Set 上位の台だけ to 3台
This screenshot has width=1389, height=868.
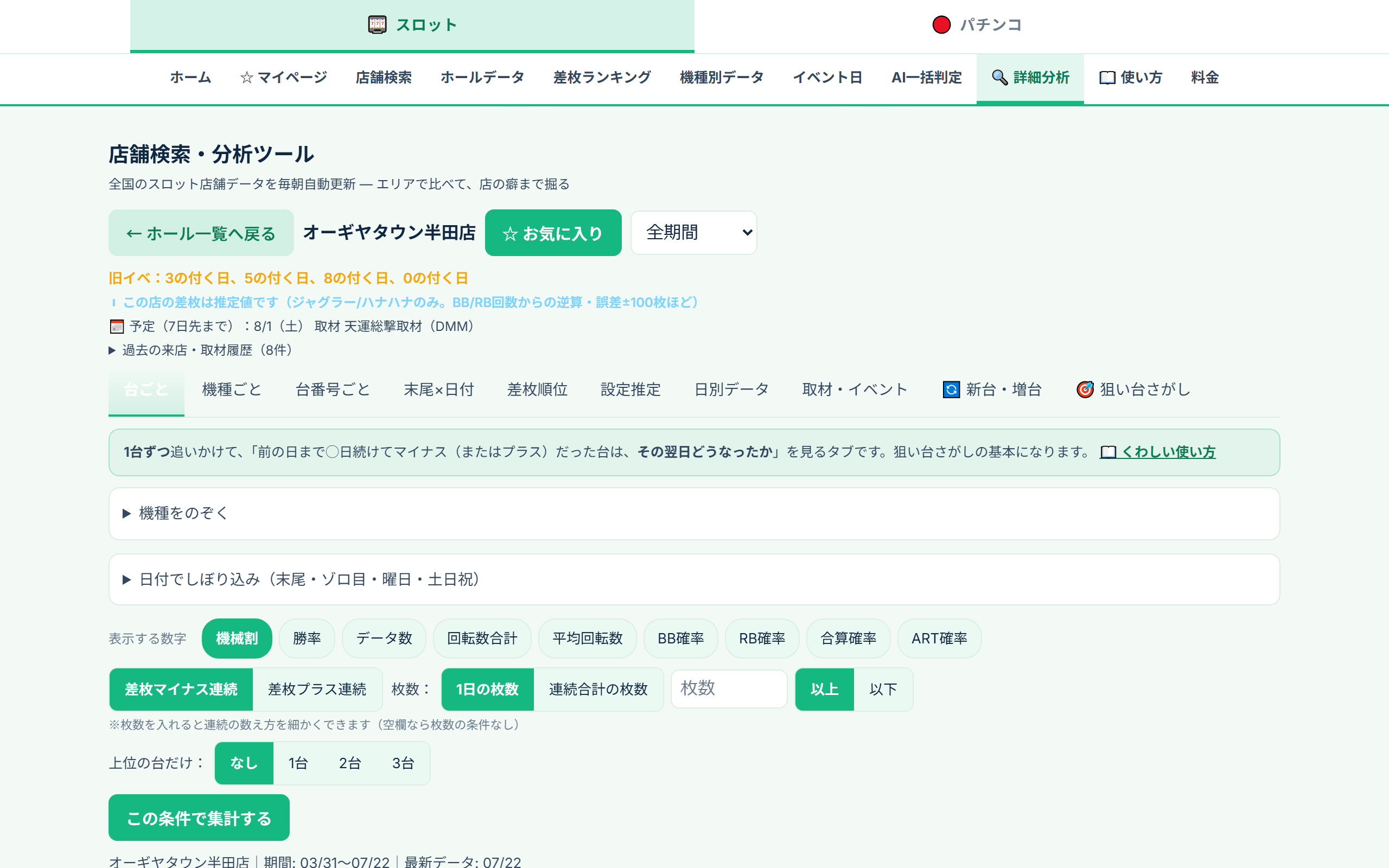[403, 763]
